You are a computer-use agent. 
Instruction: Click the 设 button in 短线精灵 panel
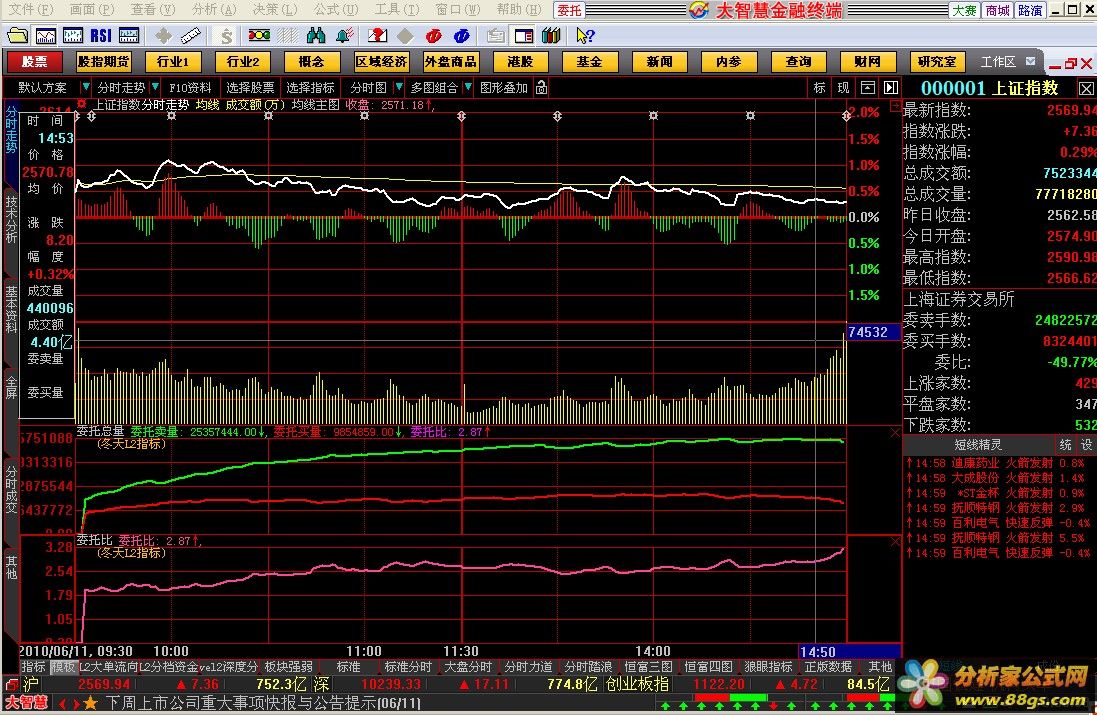[1086, 444]
